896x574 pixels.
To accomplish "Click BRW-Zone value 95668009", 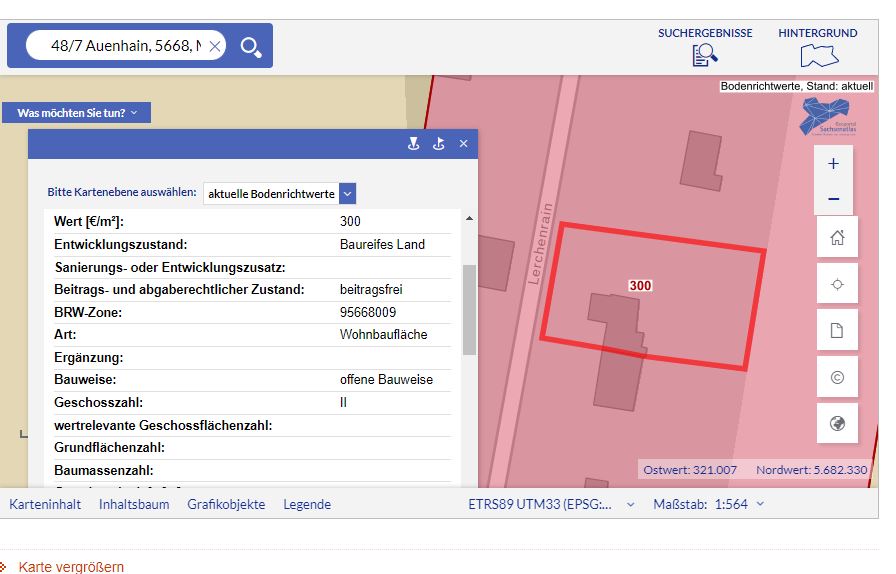I will [368, 312].
